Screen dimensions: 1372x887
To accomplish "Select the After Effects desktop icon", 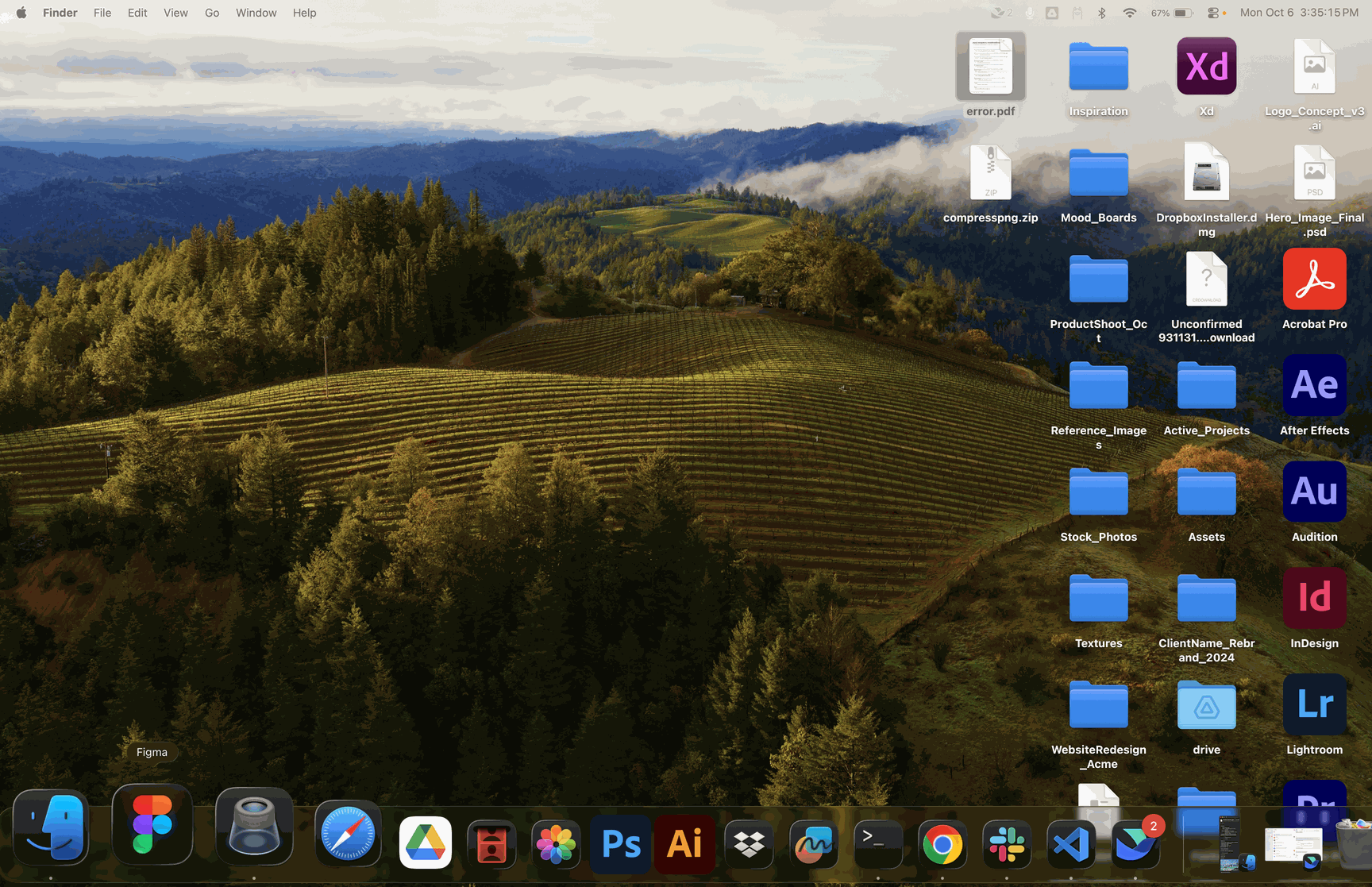I will [x=1314, y=386].
